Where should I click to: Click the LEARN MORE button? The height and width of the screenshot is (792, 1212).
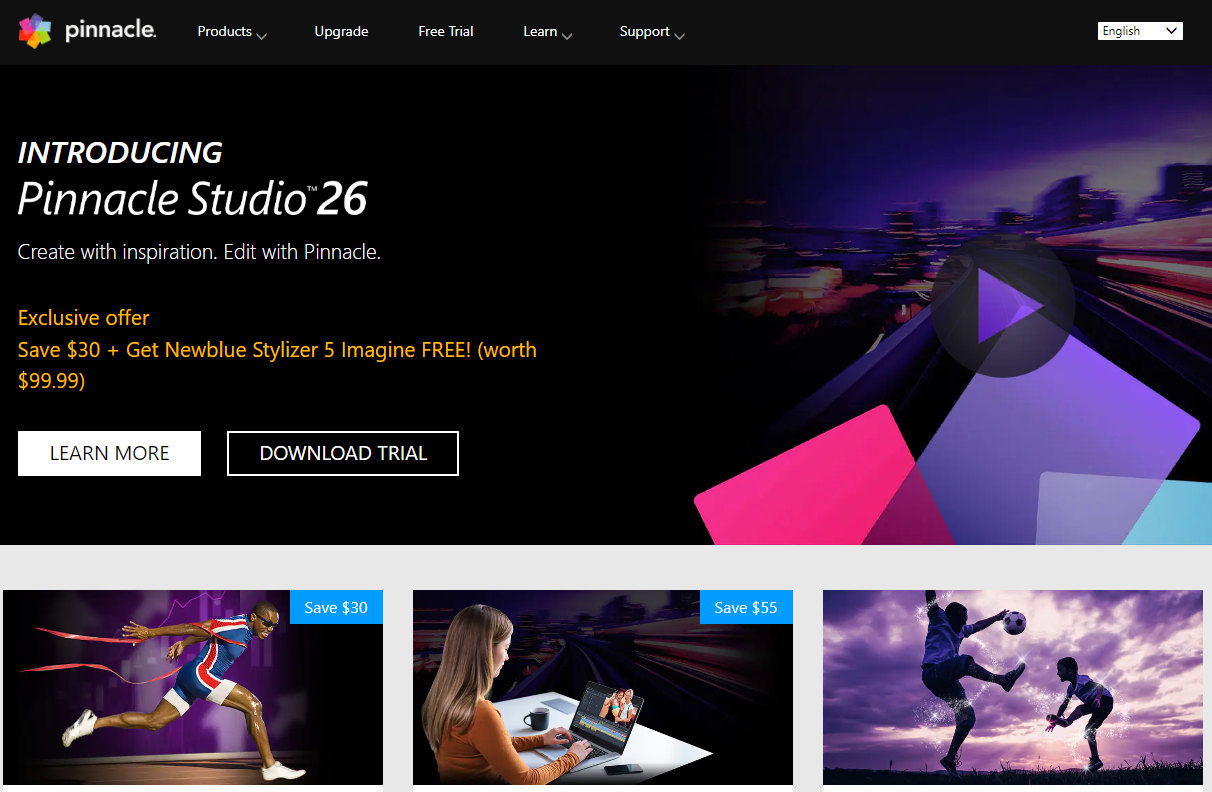click(109, 453)
